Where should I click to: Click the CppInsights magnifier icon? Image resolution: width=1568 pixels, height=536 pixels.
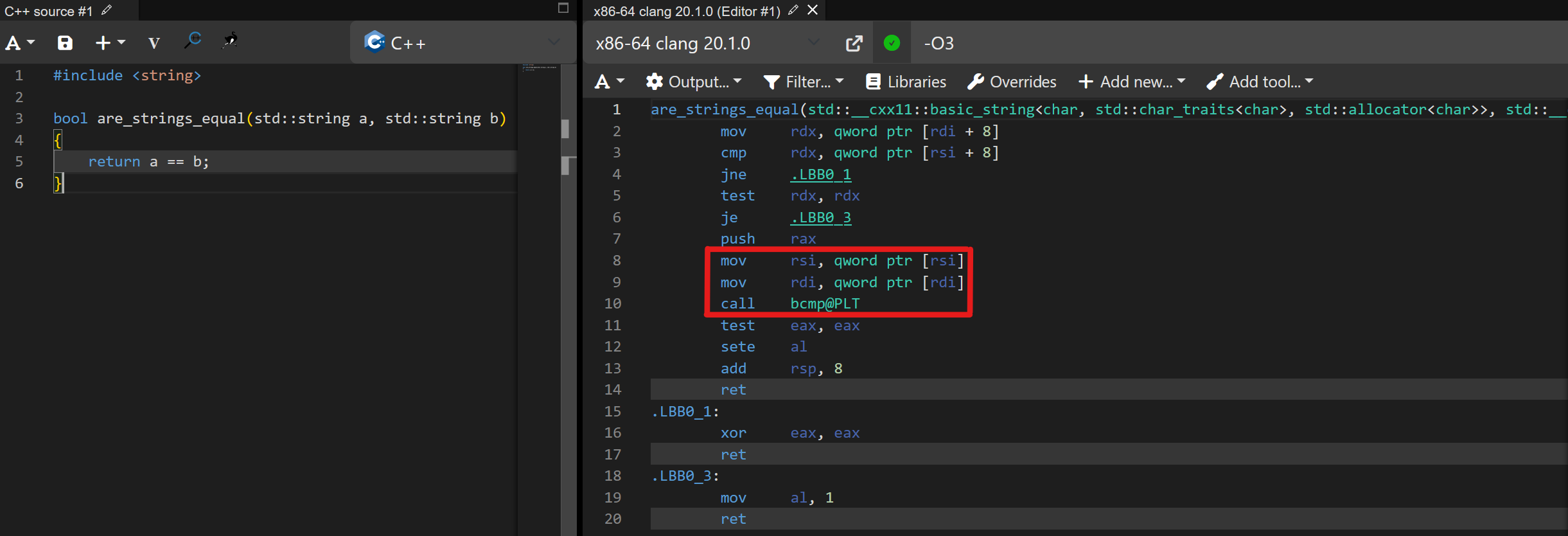coord(193,41)
